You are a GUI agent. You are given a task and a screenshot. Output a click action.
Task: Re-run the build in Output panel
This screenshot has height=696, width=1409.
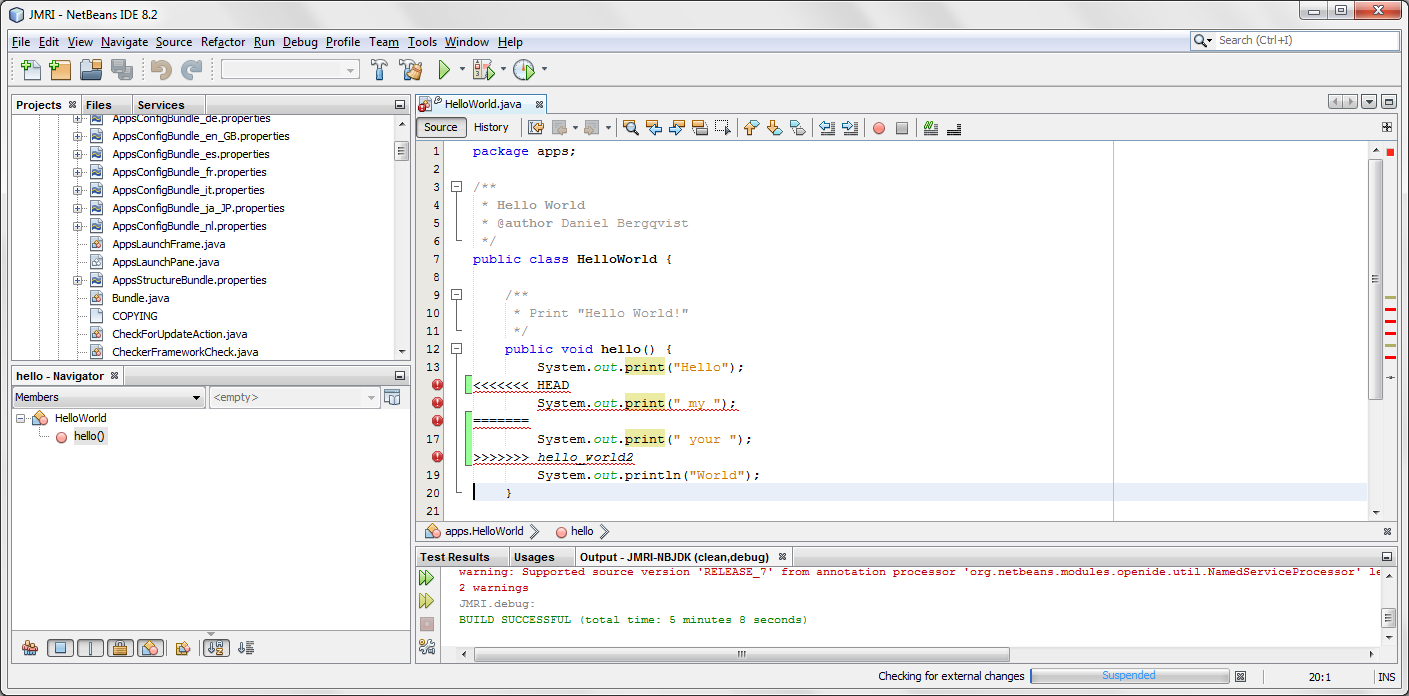click(427, 578)
